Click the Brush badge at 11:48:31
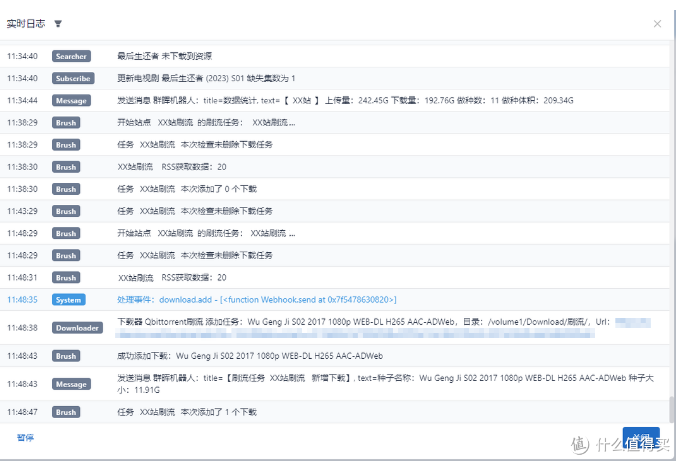This screenshot has width=677, height=462. click(x=66, y=277)
